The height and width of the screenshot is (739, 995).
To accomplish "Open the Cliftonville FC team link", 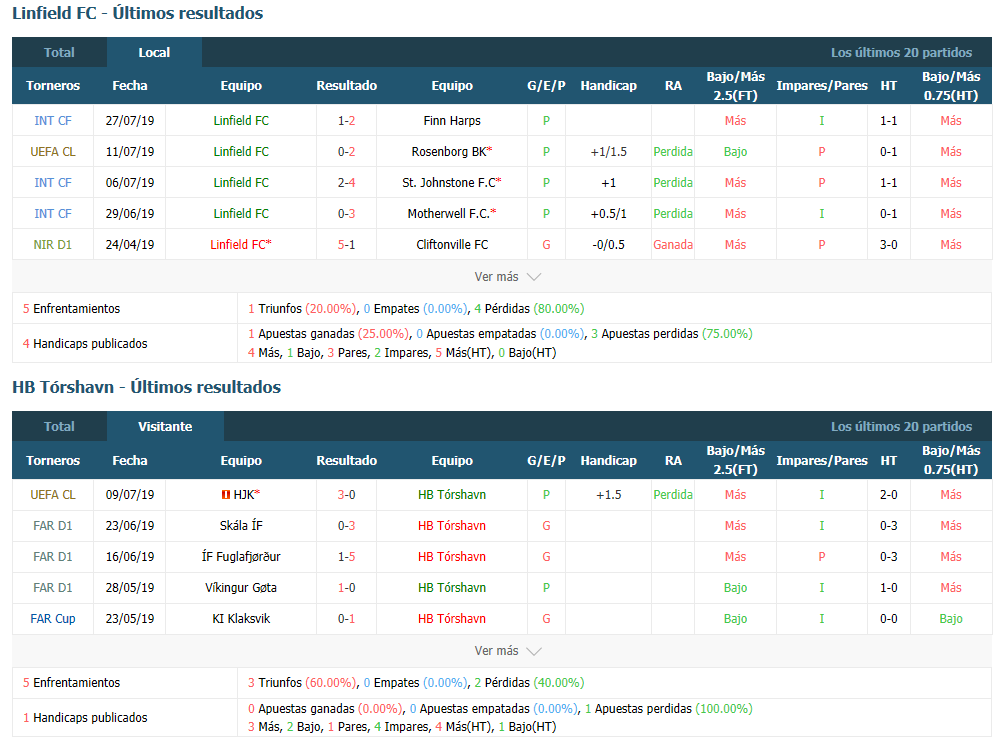I will pyautogui.click(x=452, y=245).
